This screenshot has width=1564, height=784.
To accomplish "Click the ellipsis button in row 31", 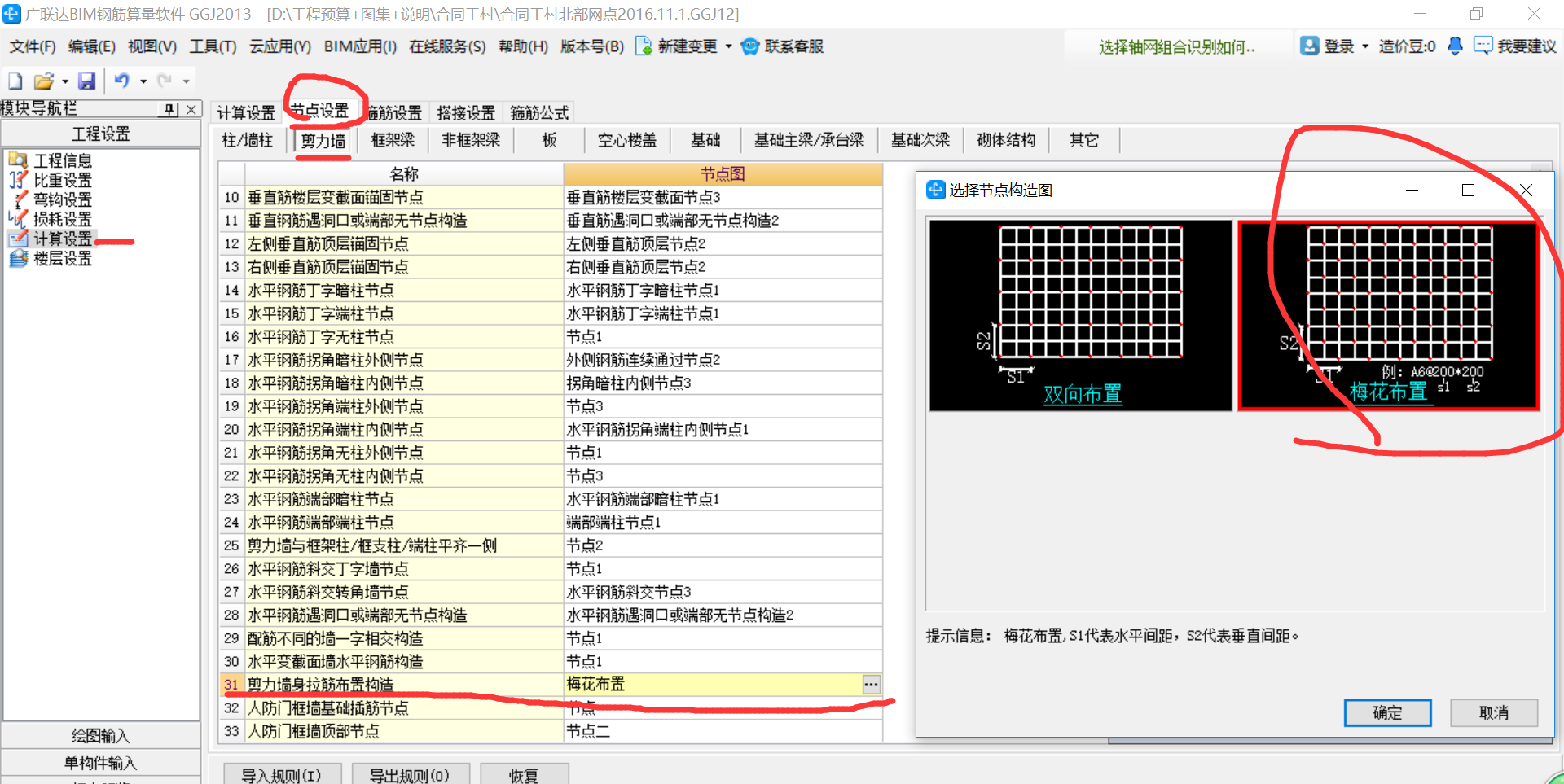I will [871, 685].
